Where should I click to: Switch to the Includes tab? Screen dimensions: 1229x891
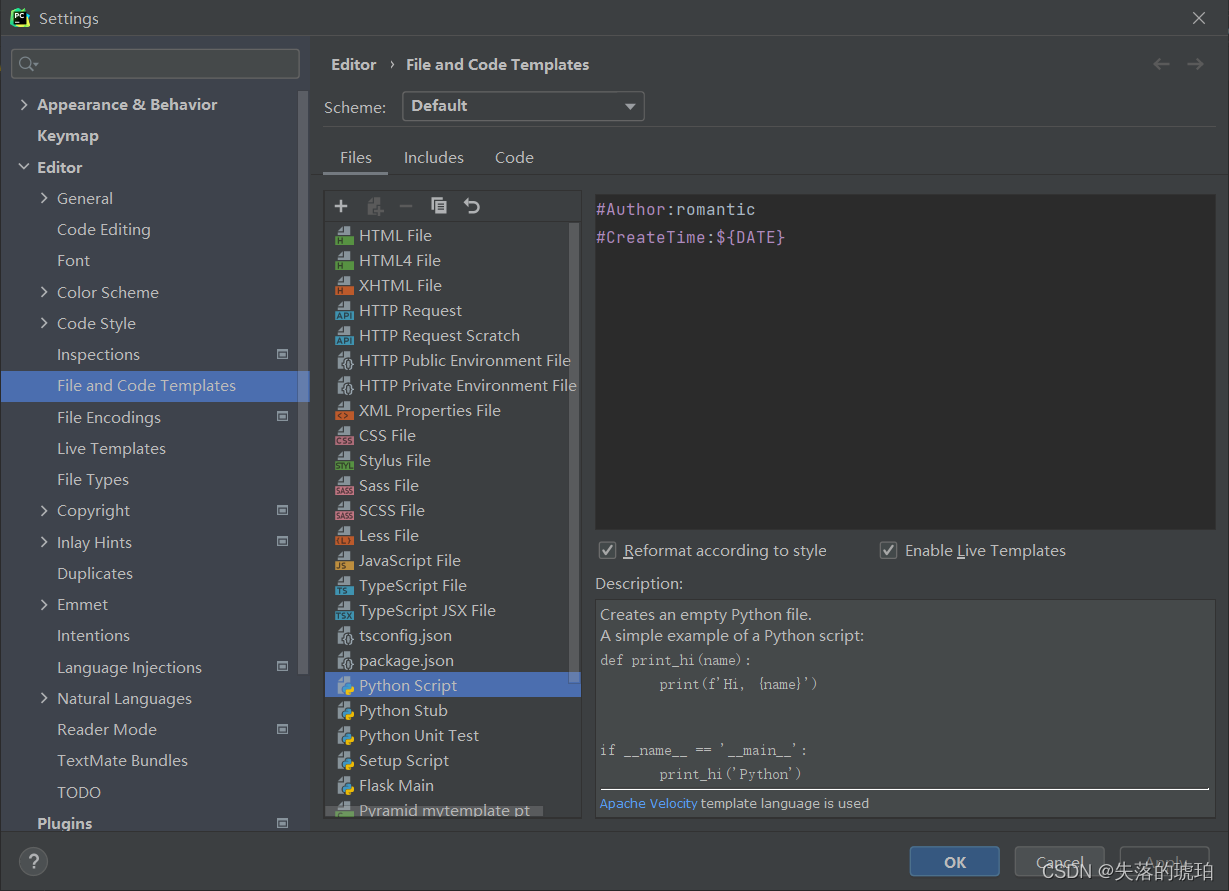434,158
